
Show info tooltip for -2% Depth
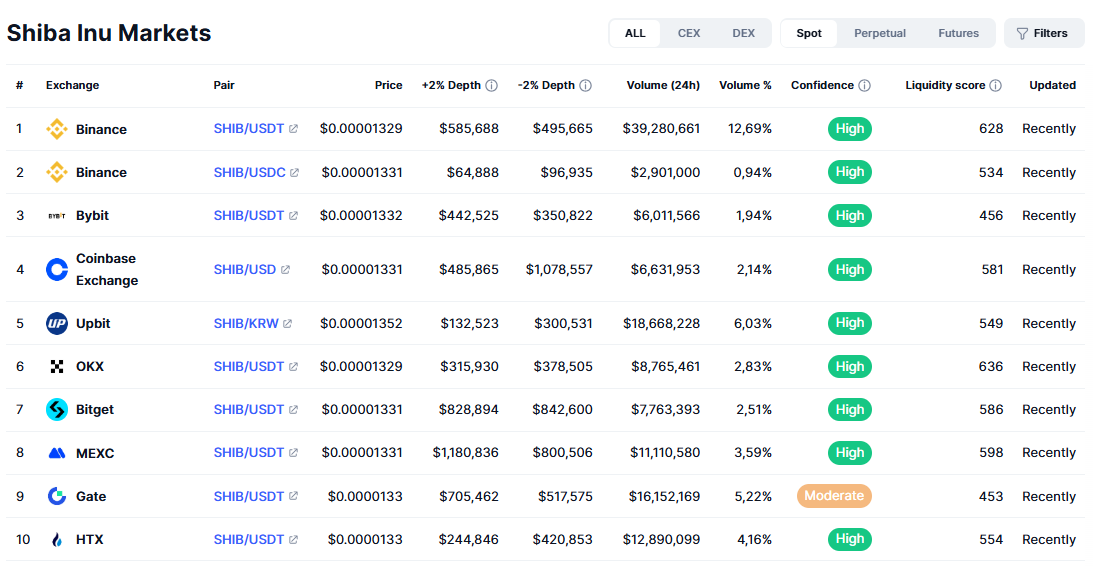coord(586,85)
